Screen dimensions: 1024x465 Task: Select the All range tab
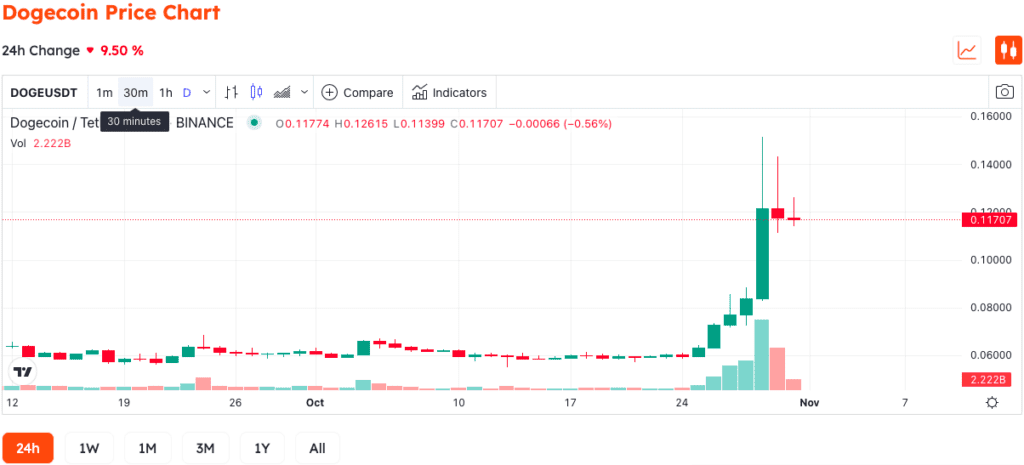pos(317,448)
